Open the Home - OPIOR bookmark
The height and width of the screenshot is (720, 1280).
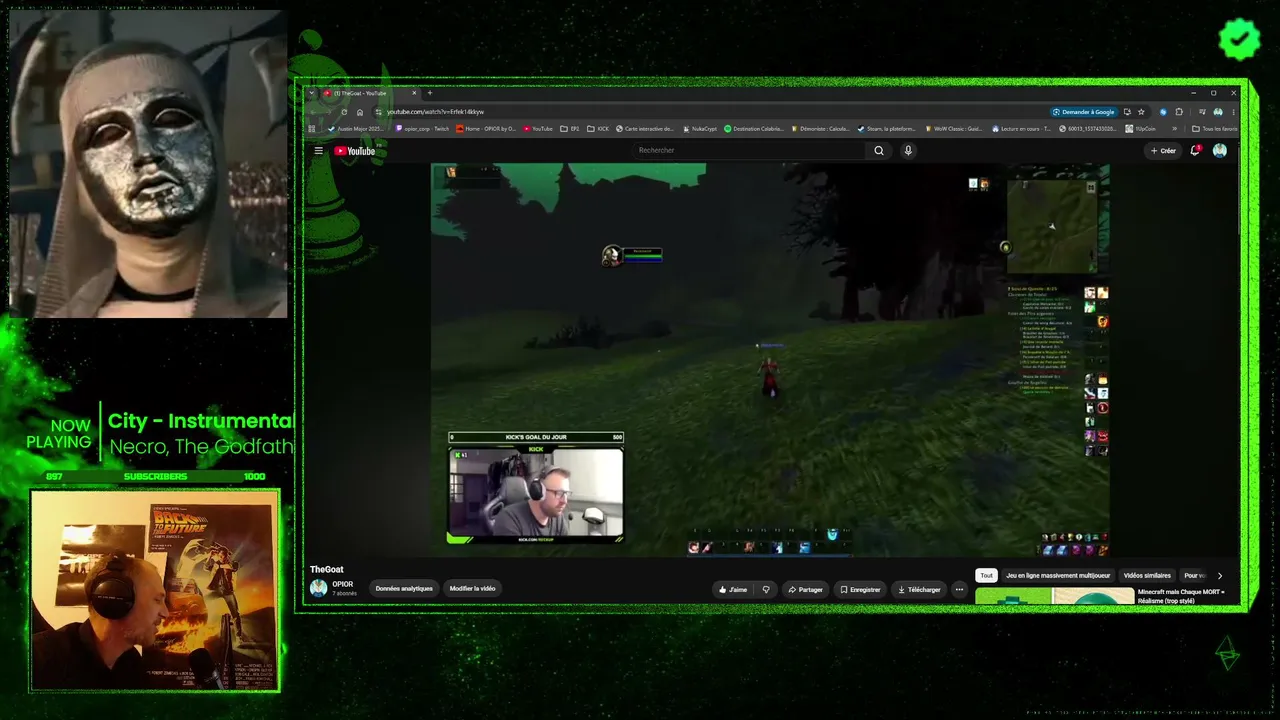(x=486, y=129)
